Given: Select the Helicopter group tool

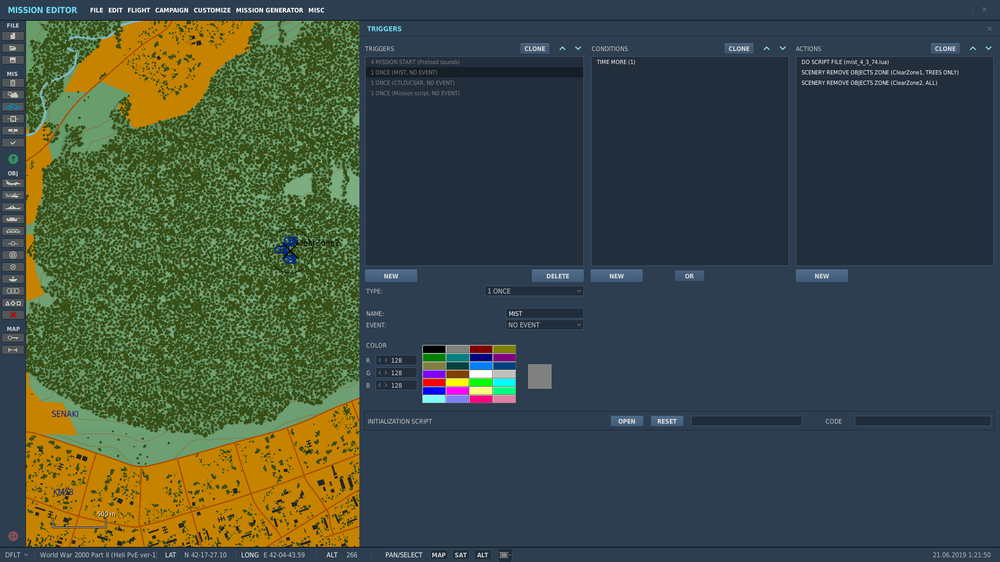Looking at the screenshot, I should tap(13, 195).
